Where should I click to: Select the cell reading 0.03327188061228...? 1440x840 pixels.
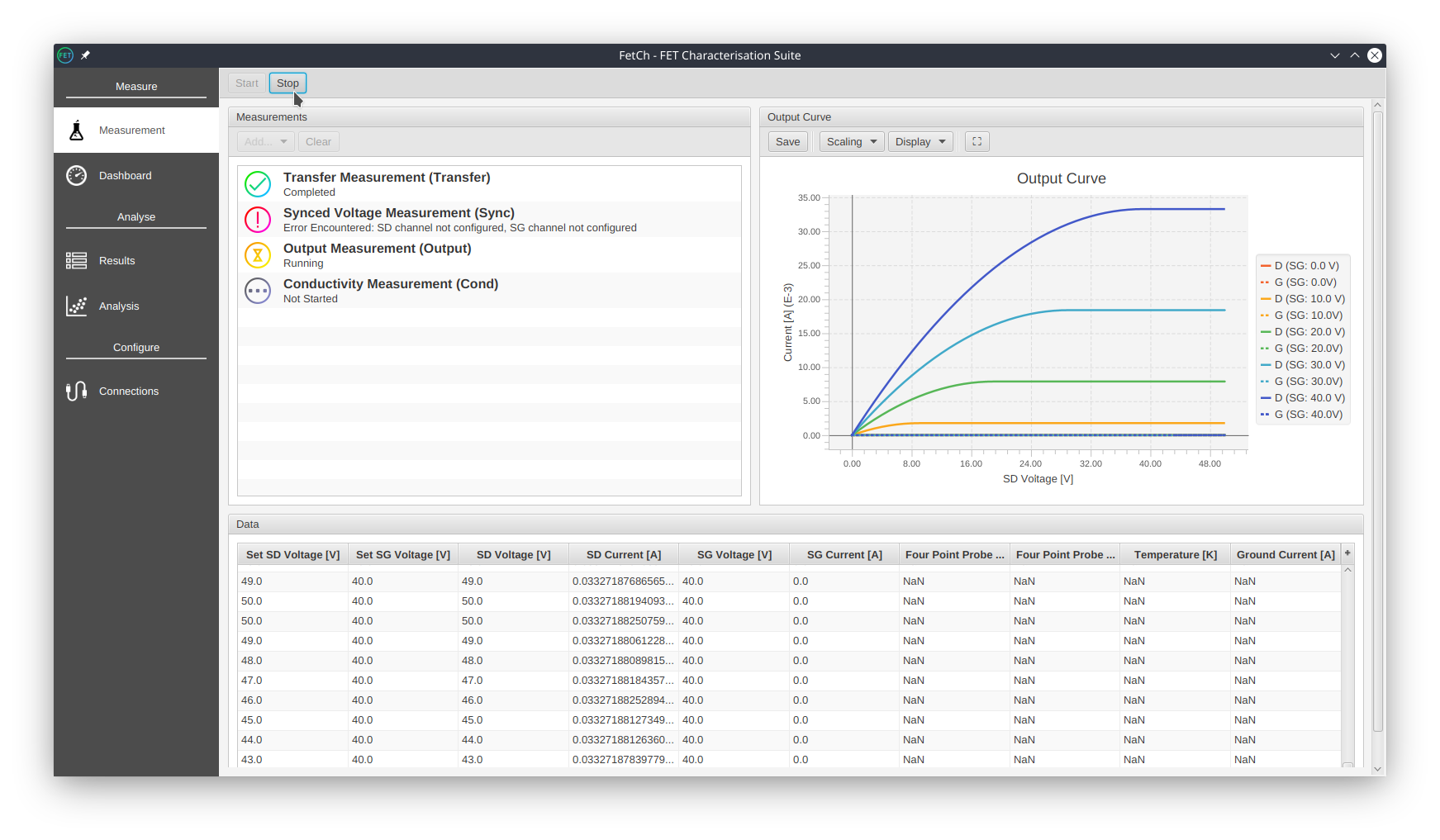[x=624, y=641]
